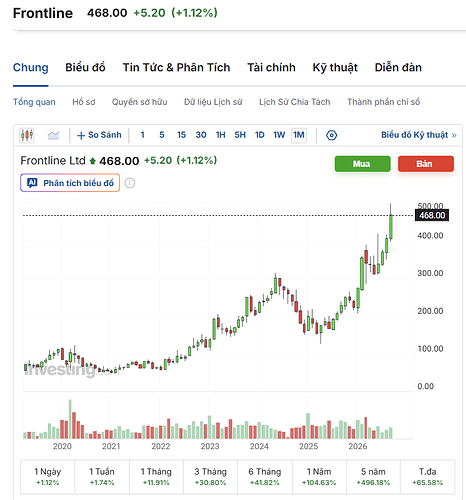Click the 2026 label on time axis
Screen dimensions: 466x500
tap(358, 446)
